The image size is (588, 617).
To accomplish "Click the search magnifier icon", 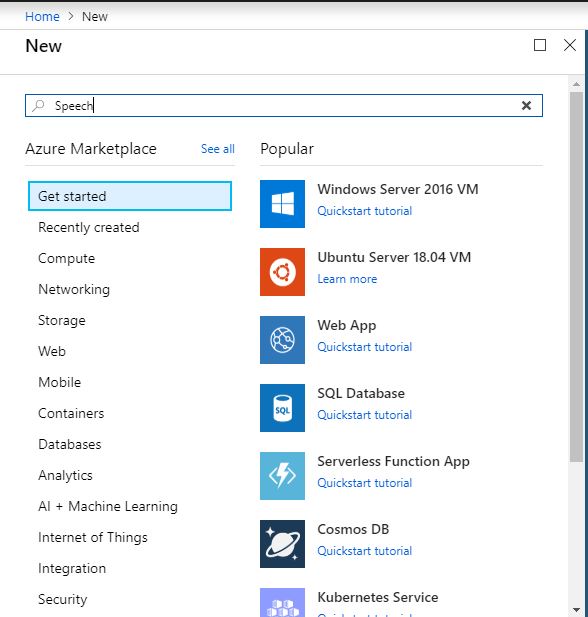I will click(x=38, y=105).
